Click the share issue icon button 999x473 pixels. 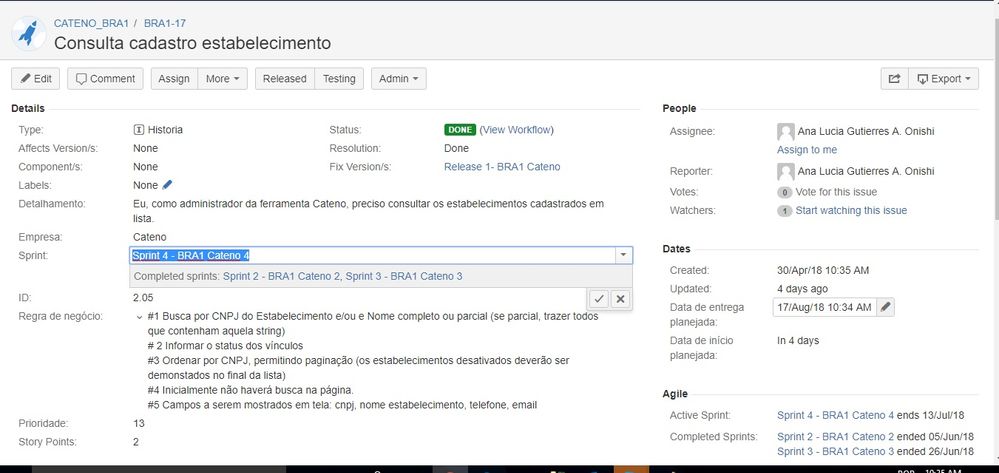point(895,79)
